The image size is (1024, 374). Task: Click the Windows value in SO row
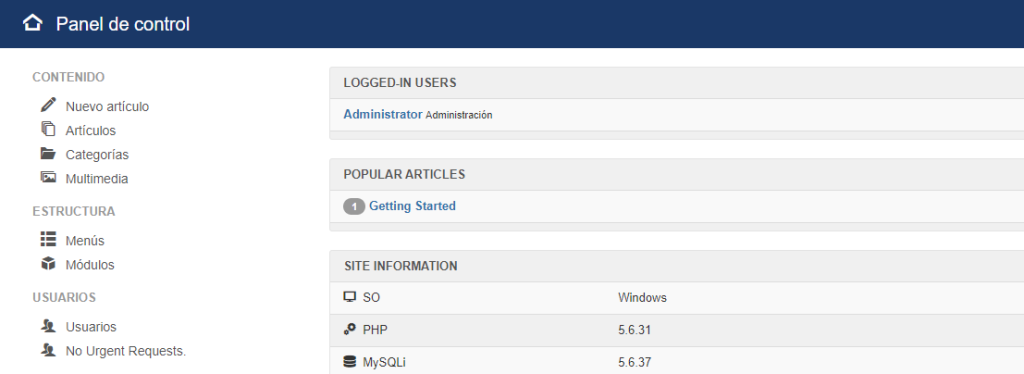click(642, 298)
